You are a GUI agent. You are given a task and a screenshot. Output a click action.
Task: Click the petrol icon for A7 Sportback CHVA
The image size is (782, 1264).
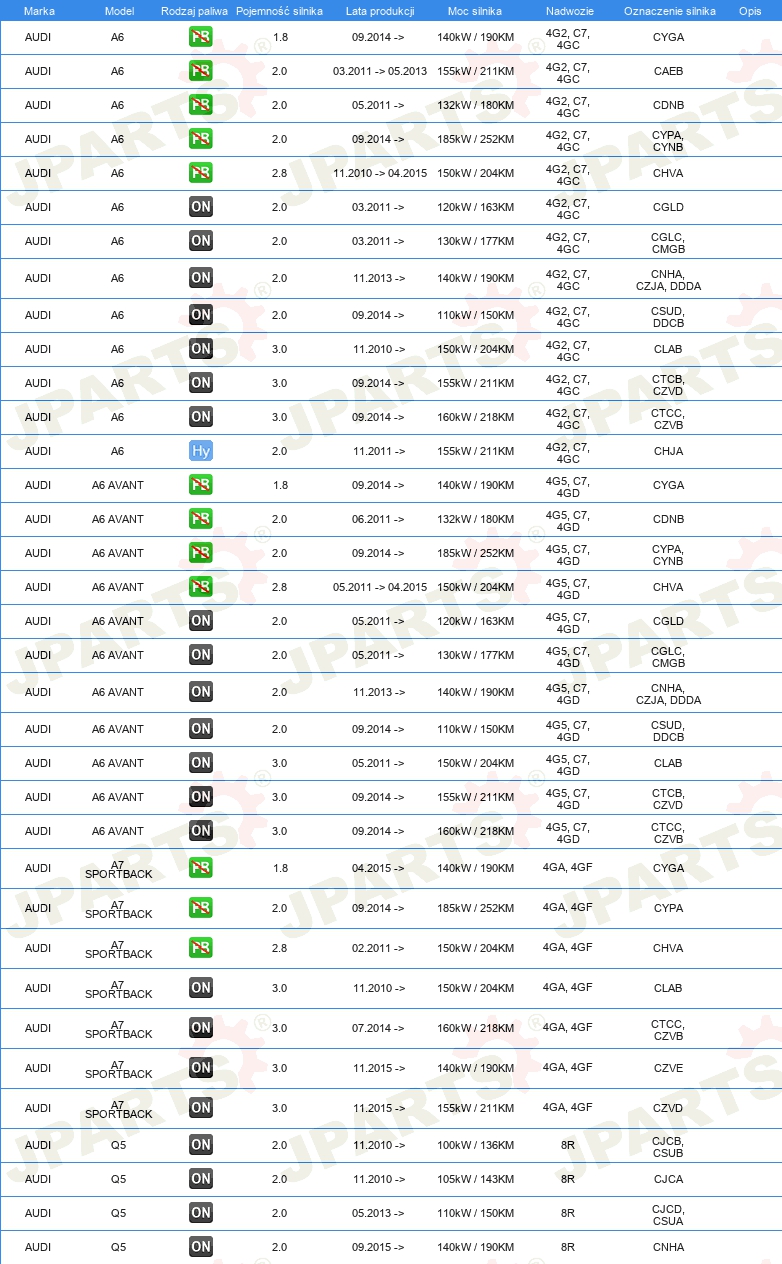201,948
